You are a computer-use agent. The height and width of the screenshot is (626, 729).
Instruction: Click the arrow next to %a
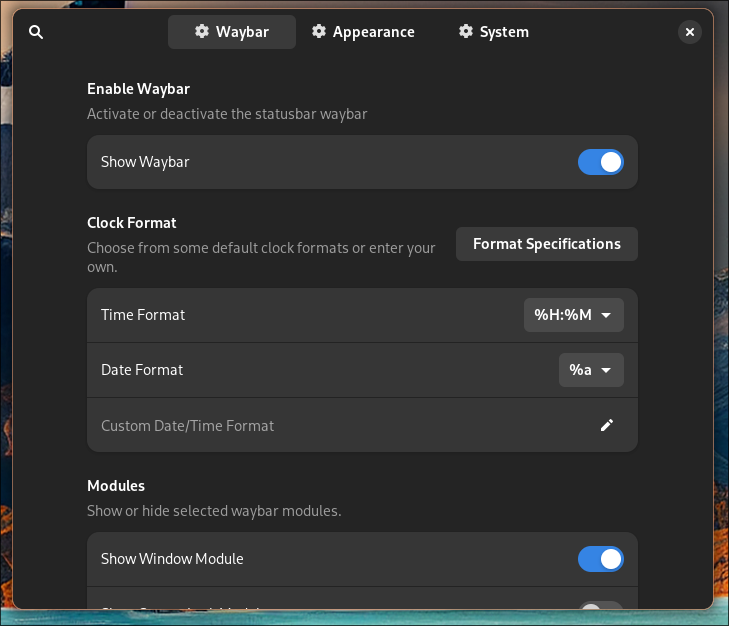point(606,370)
